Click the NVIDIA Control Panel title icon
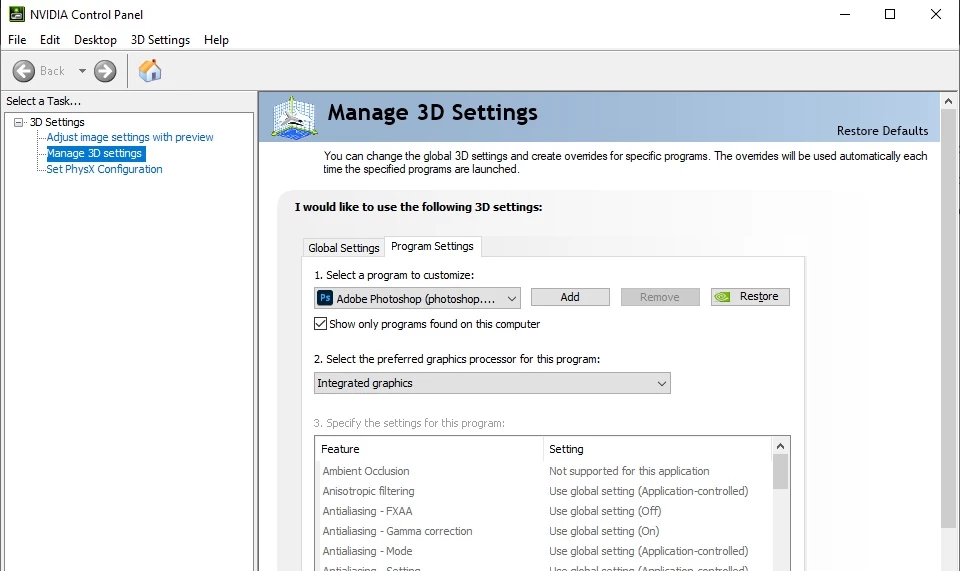960x571 pixels. coord(17,14)
